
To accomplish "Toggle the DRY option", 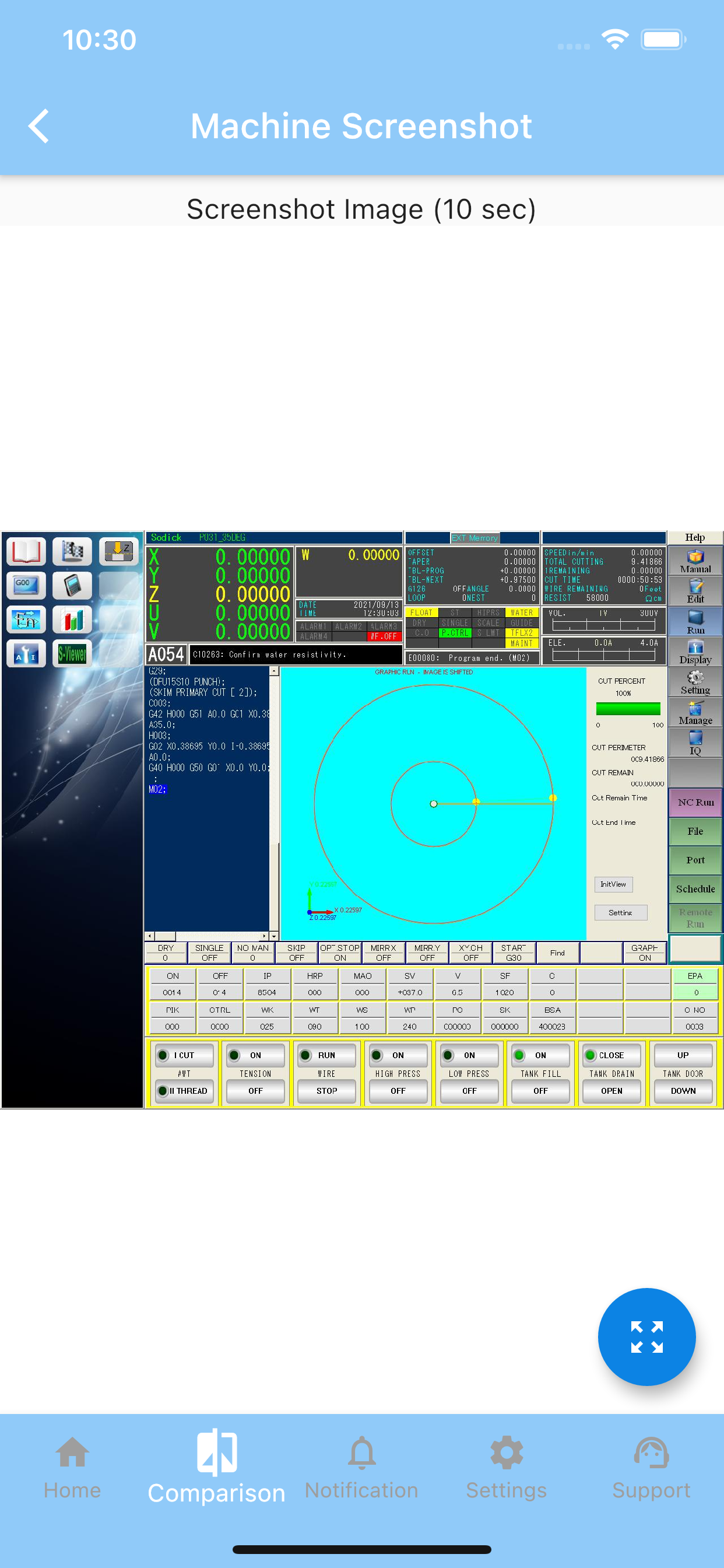I will tap(166, 953).
